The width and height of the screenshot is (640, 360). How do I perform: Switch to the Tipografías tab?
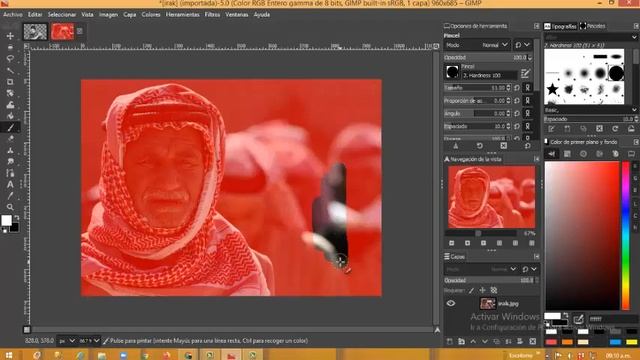tap(561, 26)
